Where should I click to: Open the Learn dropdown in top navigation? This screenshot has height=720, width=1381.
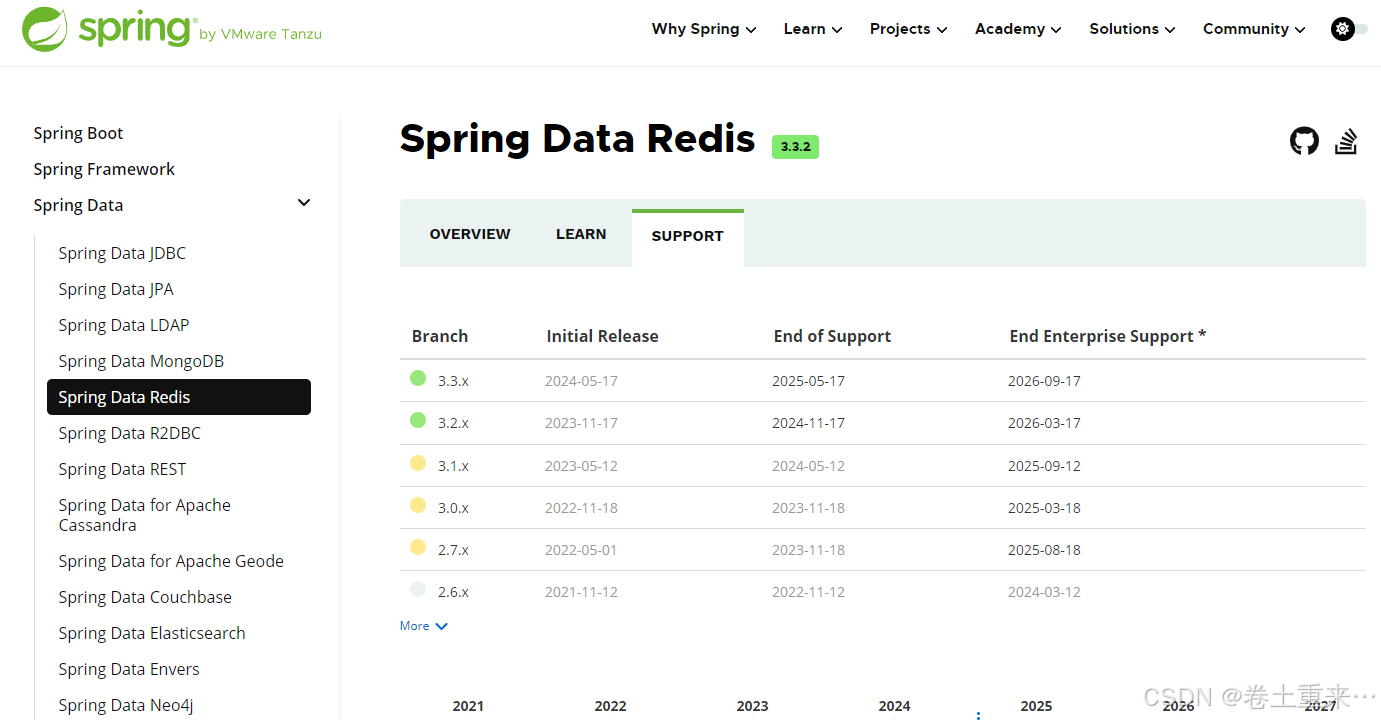click(813, 29)
